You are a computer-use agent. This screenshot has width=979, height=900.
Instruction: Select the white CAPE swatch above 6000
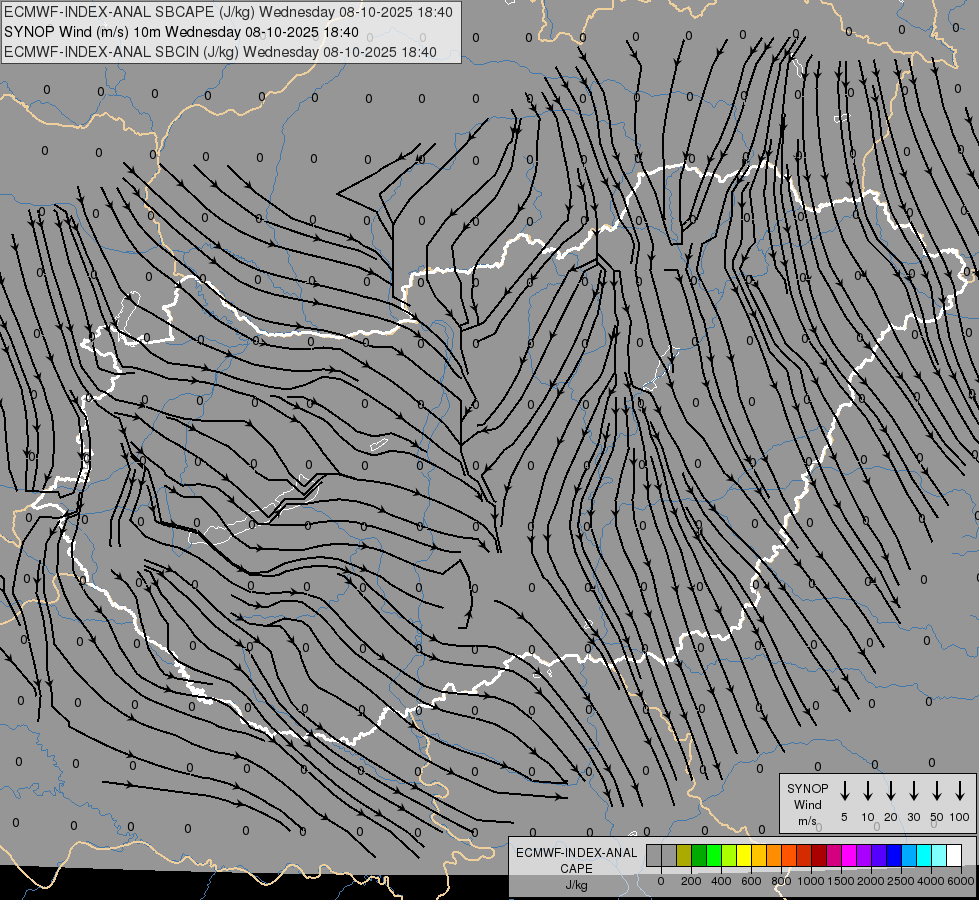[x=954, y=856]
